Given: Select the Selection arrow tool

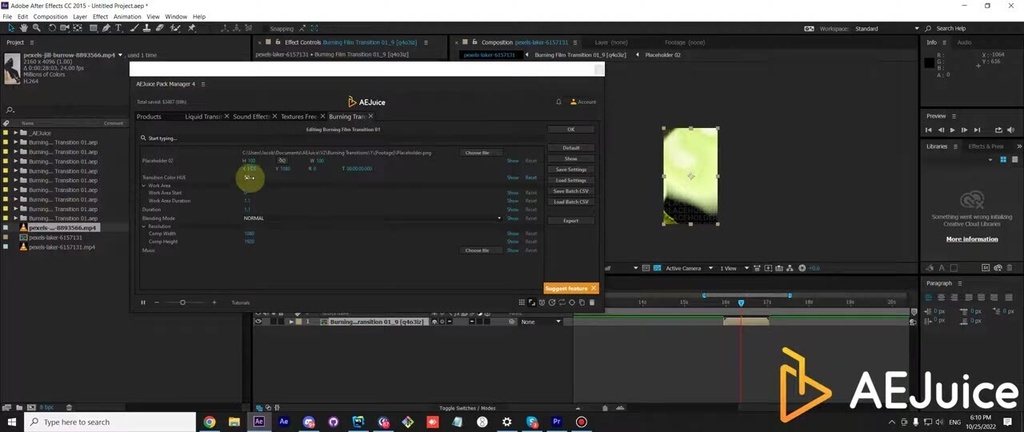Looking at the screenshot, I should tap(11, 28).
